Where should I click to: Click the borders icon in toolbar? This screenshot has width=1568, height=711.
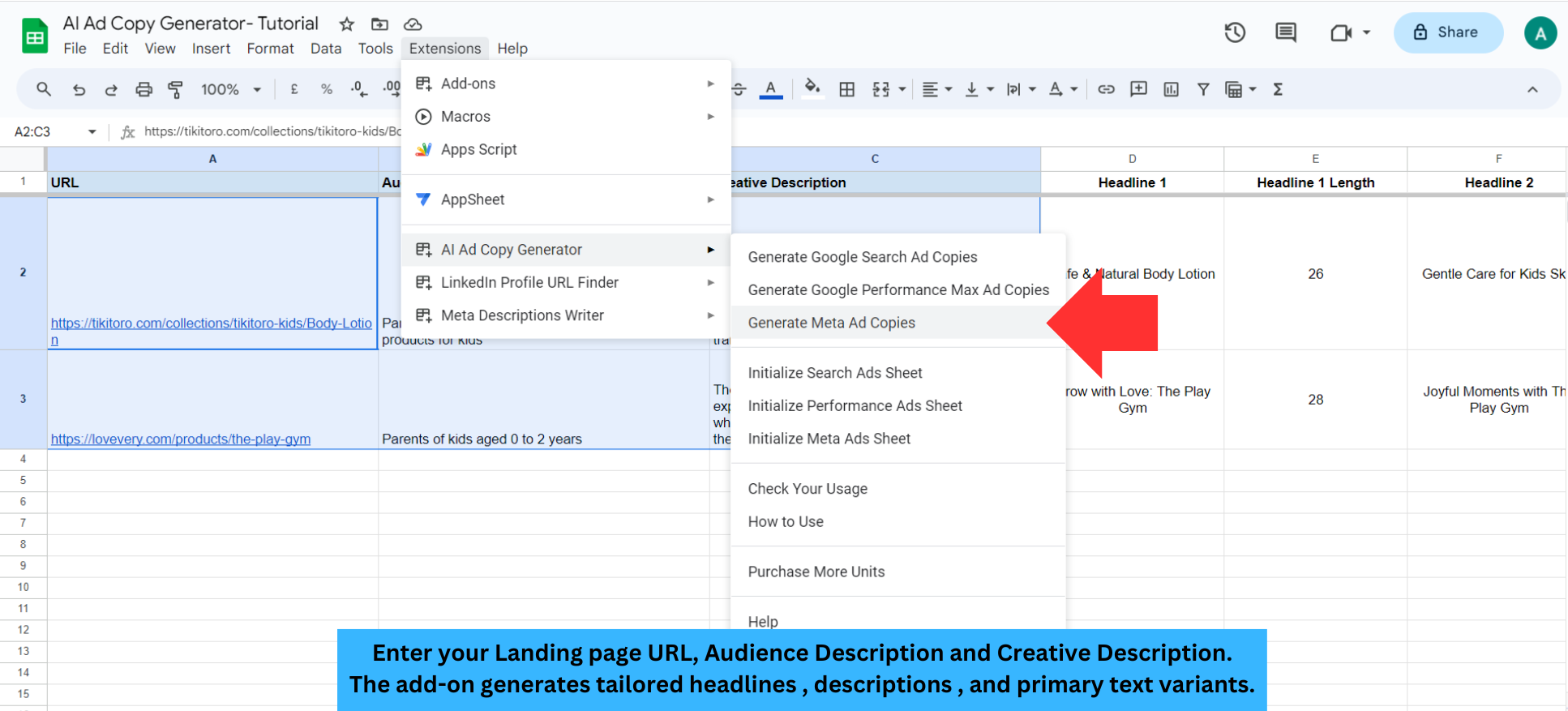pos(846,89)
